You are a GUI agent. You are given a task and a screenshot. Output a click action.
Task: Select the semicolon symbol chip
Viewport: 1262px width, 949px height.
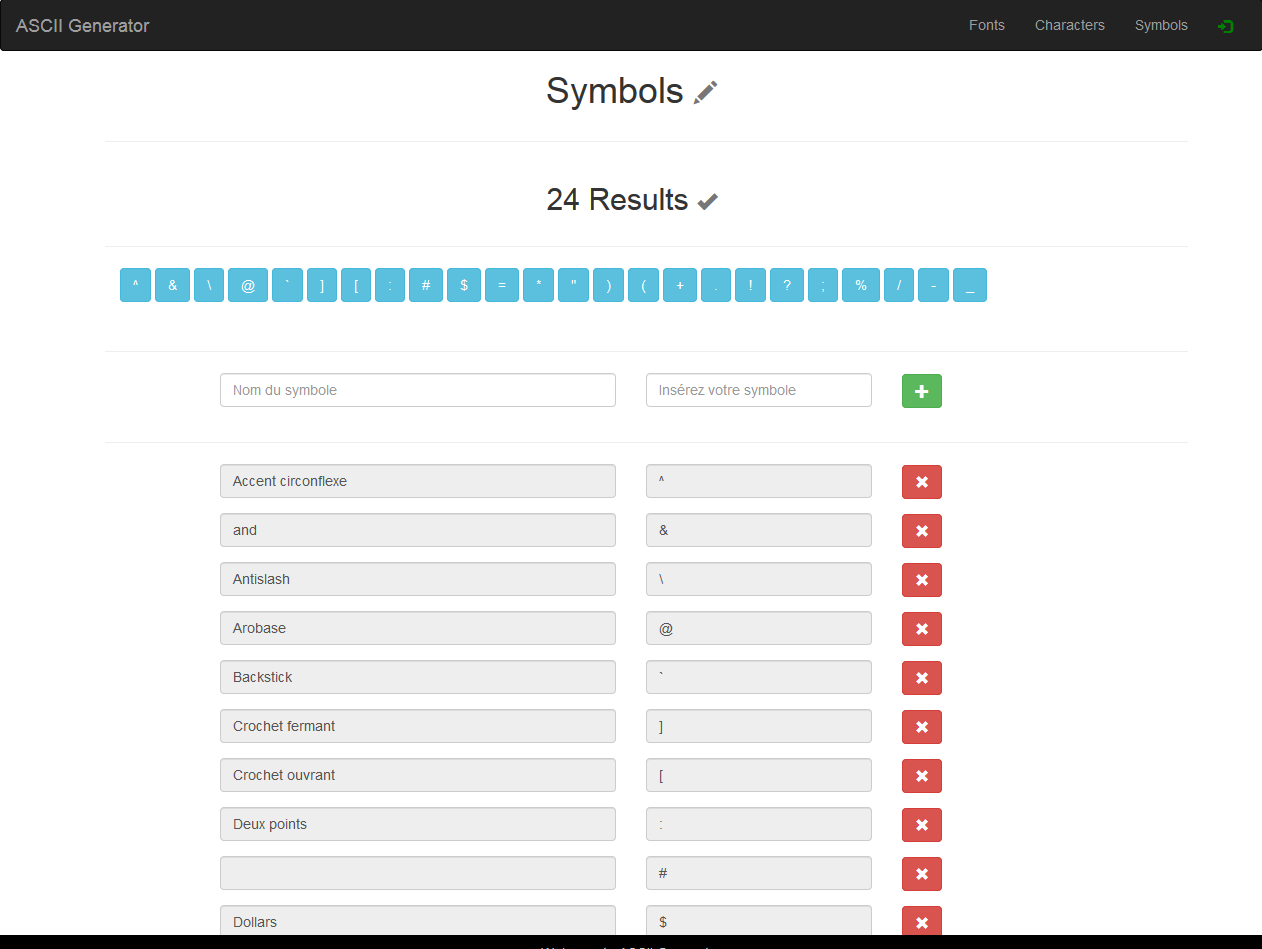click(823, 285)
